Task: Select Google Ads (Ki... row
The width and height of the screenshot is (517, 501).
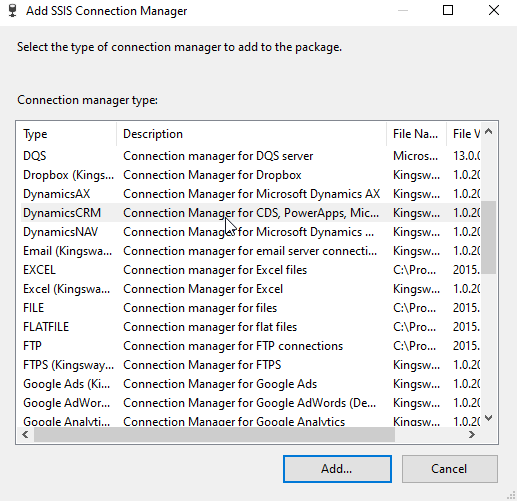Action: pos(250,384)
